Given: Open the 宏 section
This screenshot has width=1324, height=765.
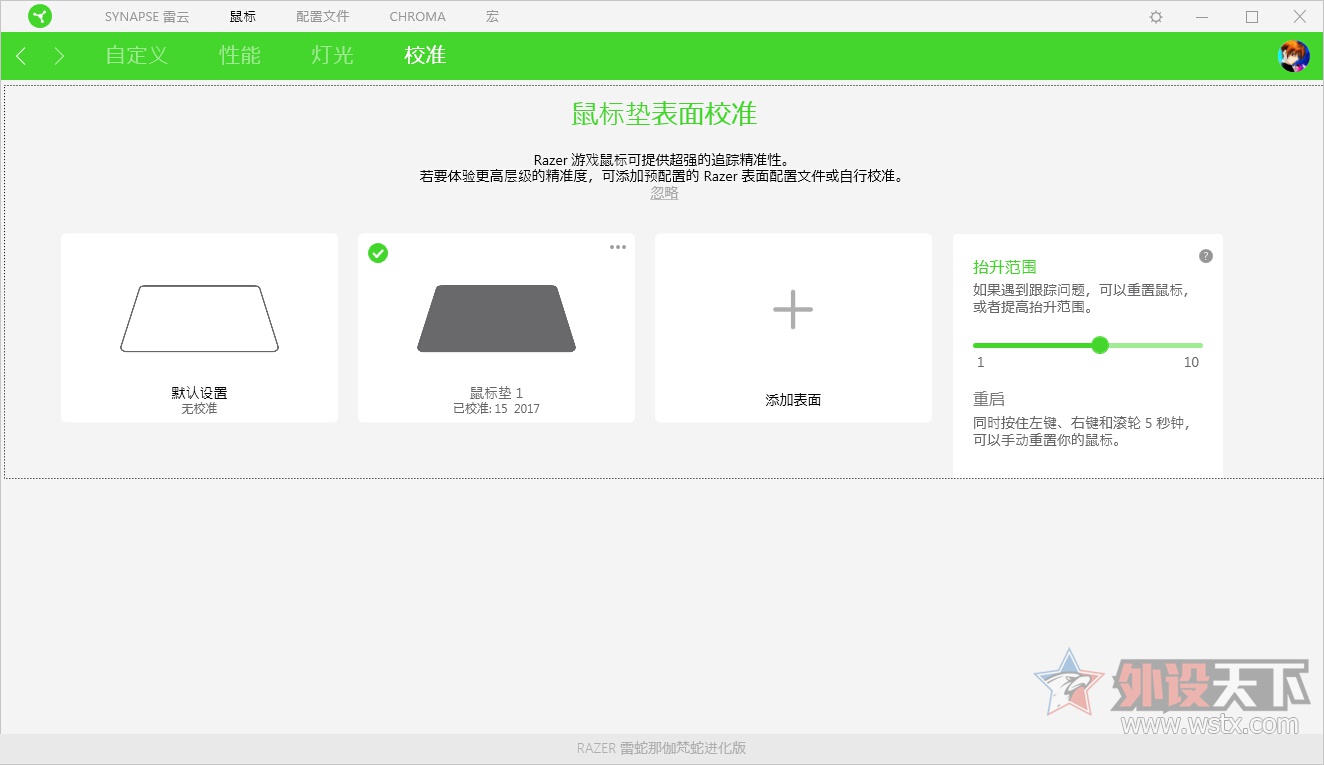Looking at the screenshot, I should coord(492,16).
